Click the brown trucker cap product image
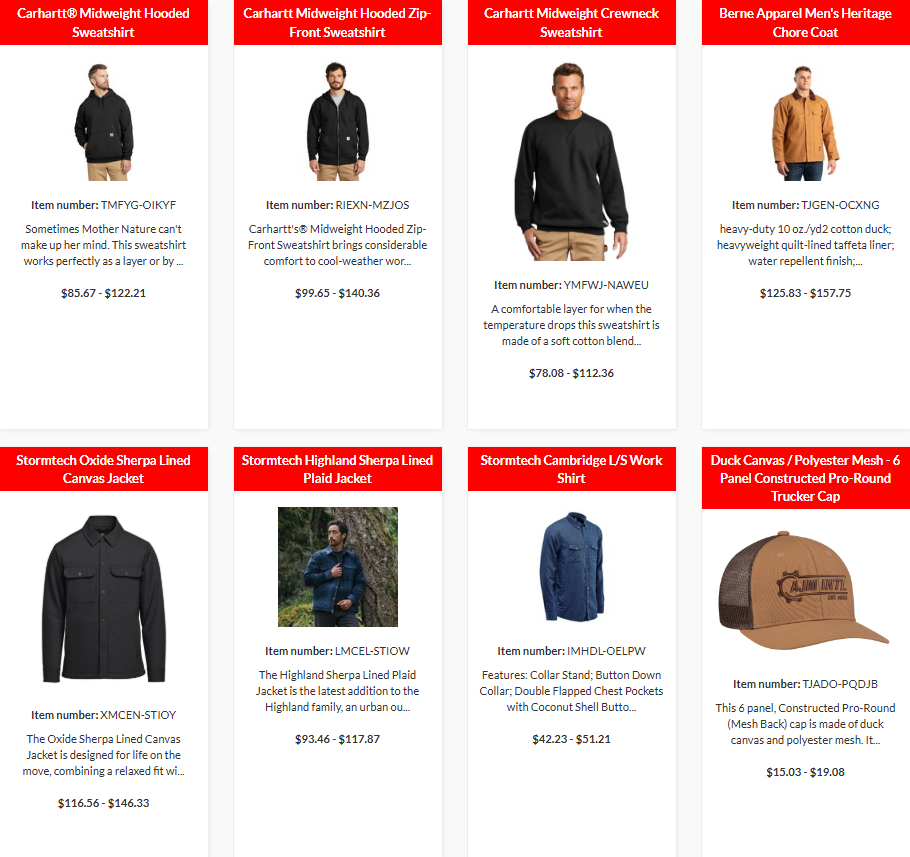The width and height of the screenshot is (910, 857). coord(804,590)
